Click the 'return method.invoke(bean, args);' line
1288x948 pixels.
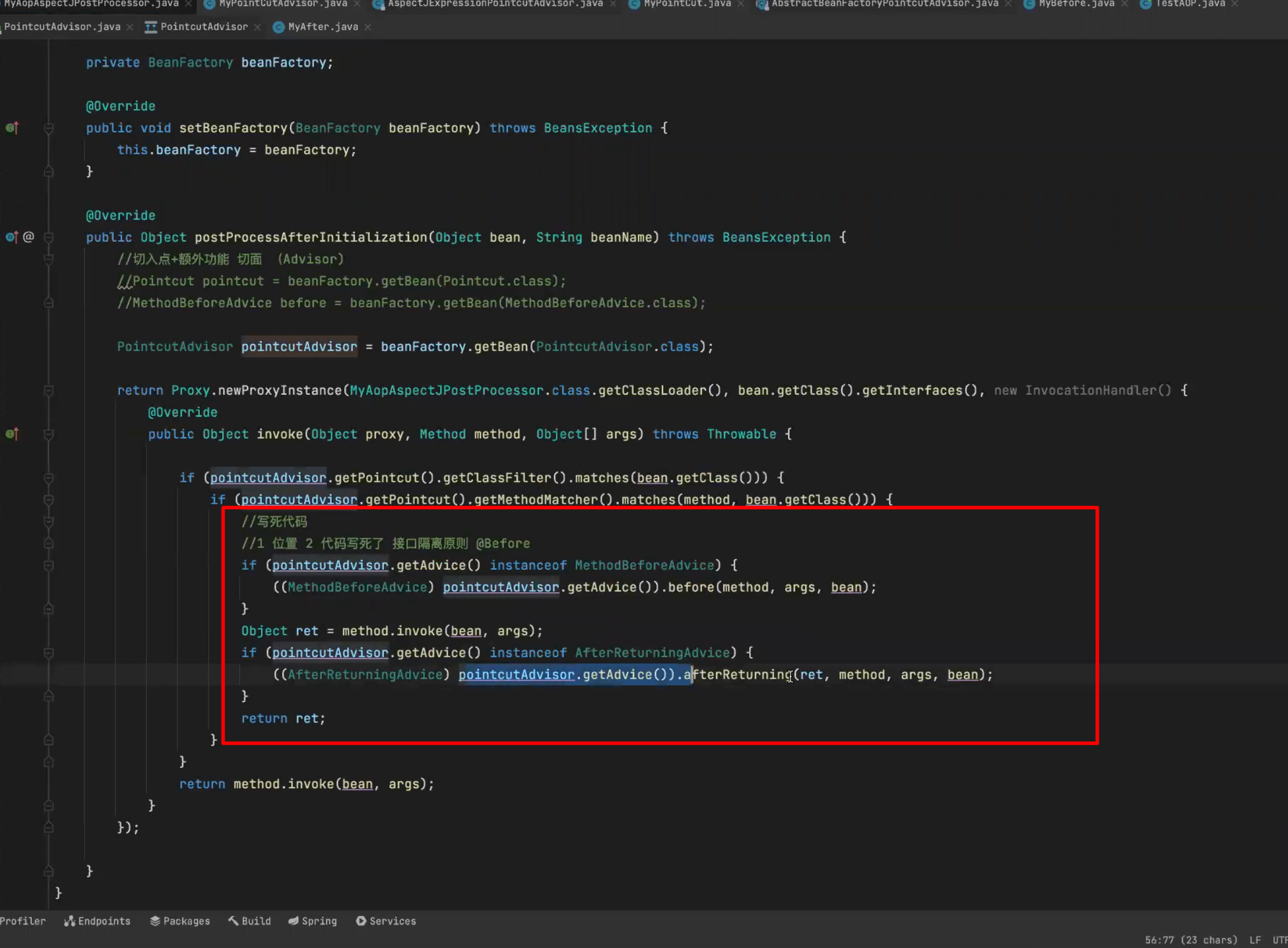tap(307, 784)
